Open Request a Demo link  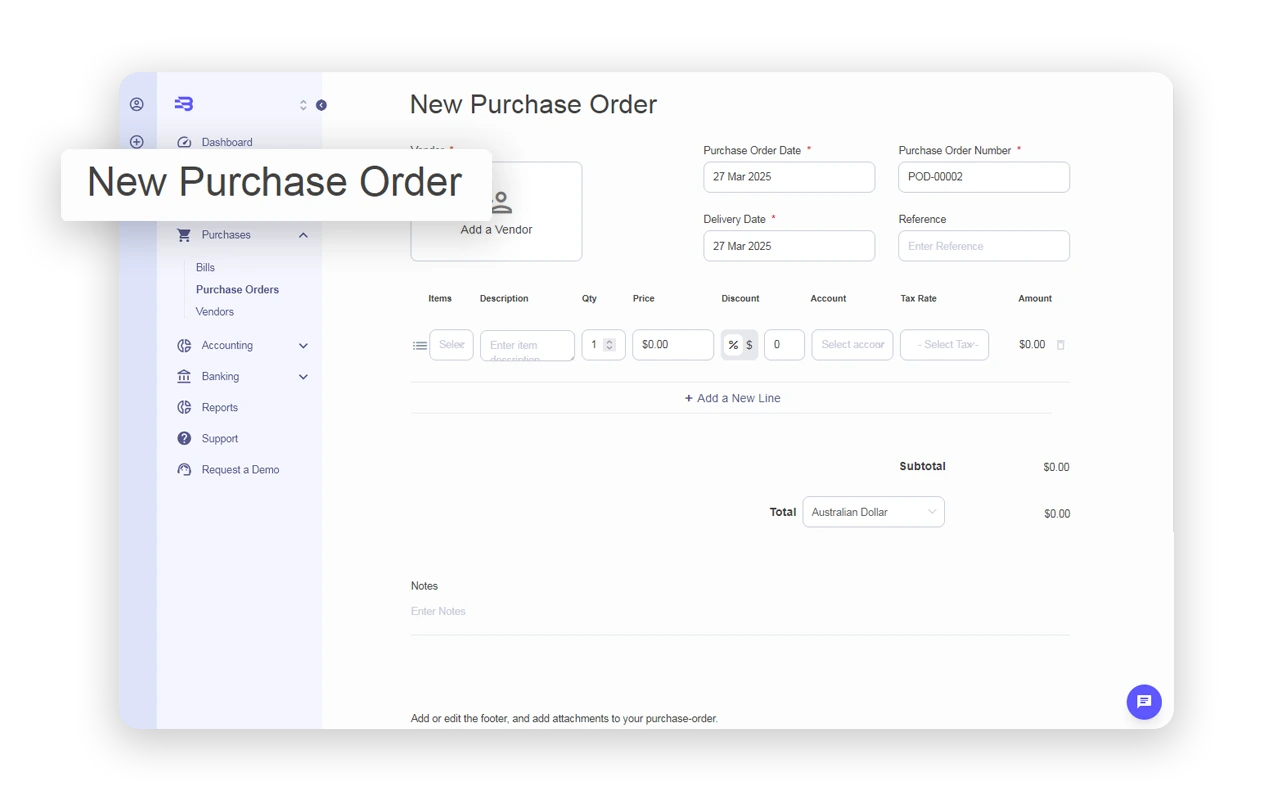point(240,470)
